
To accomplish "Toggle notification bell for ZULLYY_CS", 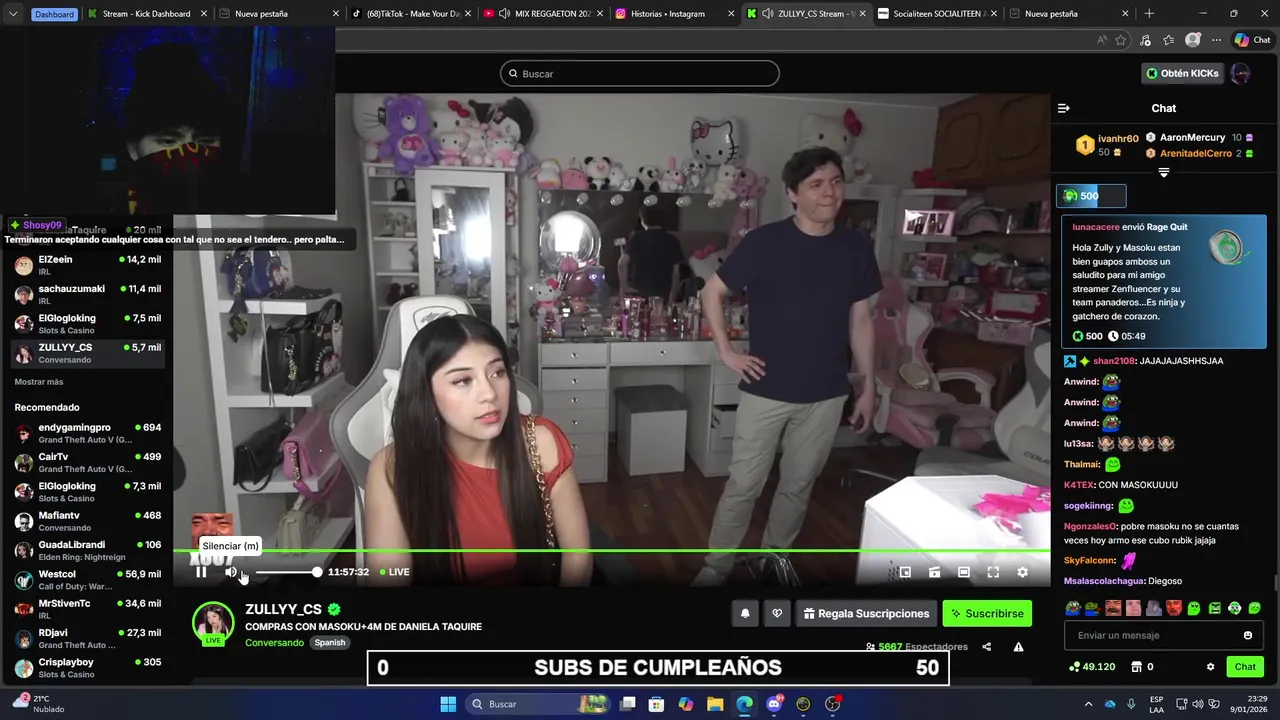I will coord(745,614).
